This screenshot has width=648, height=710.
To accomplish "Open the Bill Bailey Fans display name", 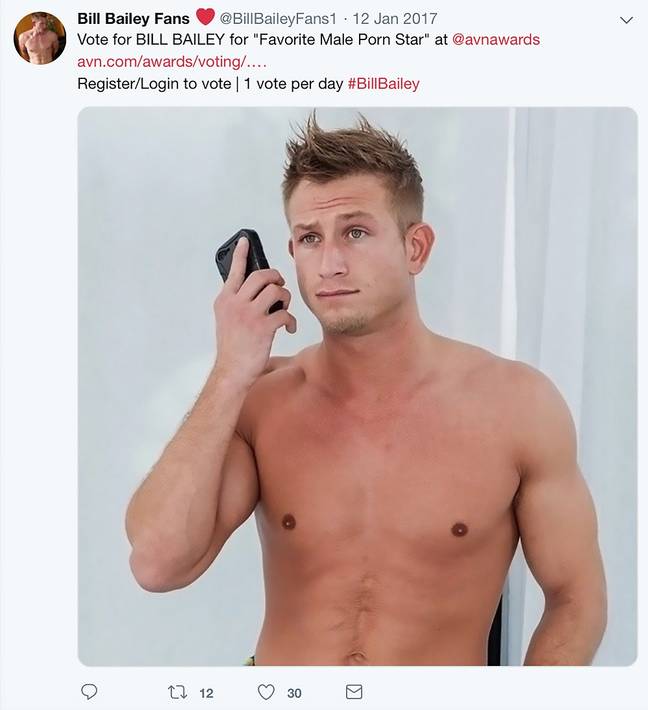I will point(133,19).
